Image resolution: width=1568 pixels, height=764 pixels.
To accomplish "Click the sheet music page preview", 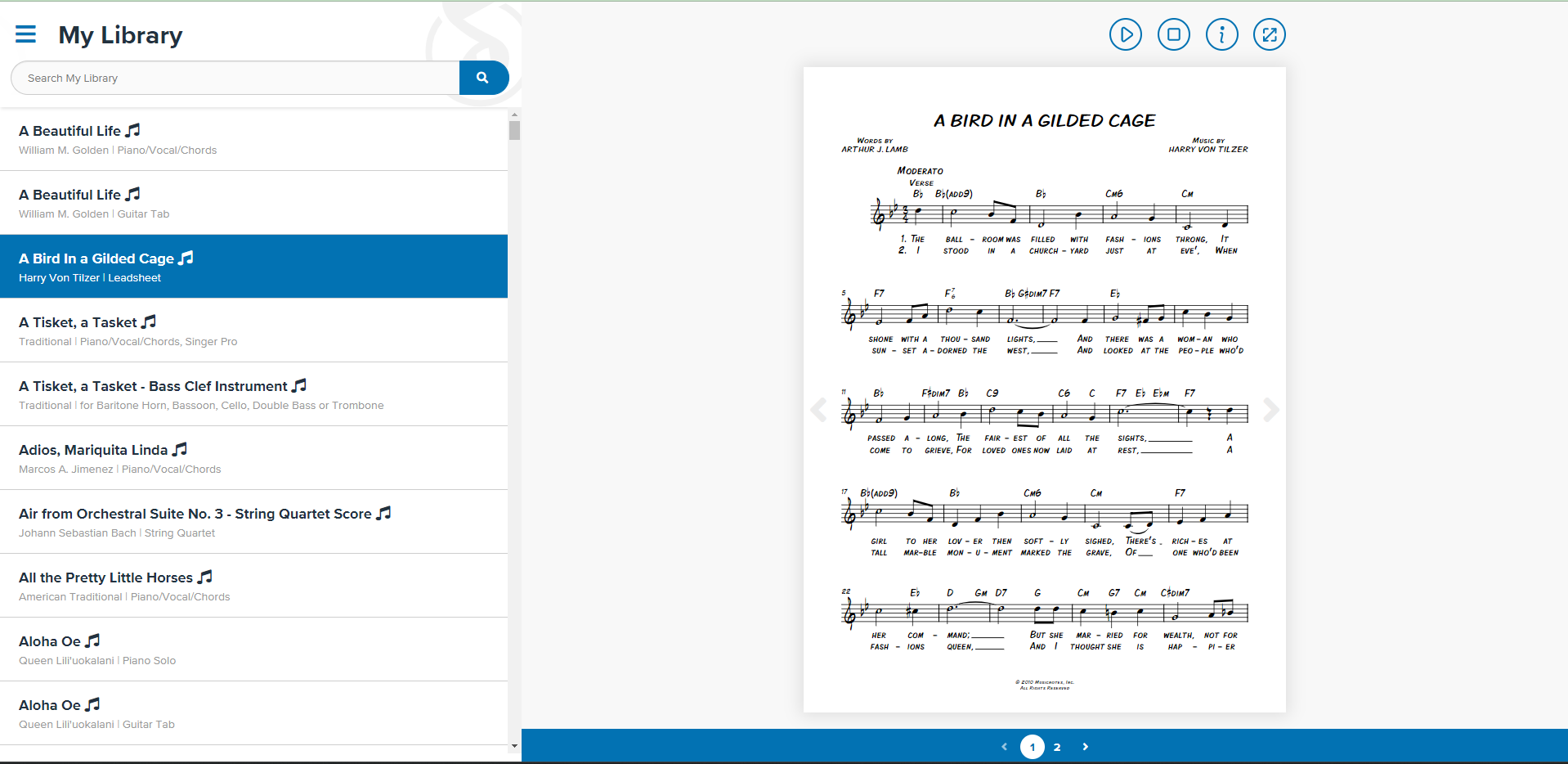I will 1044,389.
